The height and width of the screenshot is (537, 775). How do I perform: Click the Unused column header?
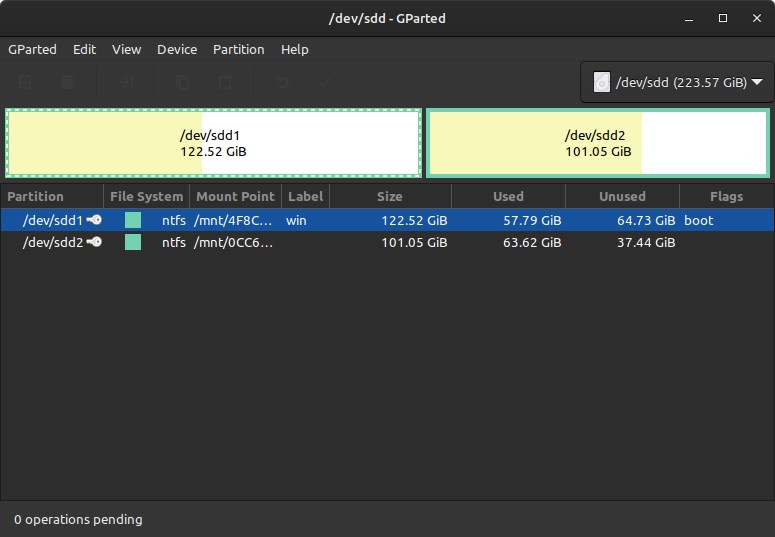tap(622, 196)
